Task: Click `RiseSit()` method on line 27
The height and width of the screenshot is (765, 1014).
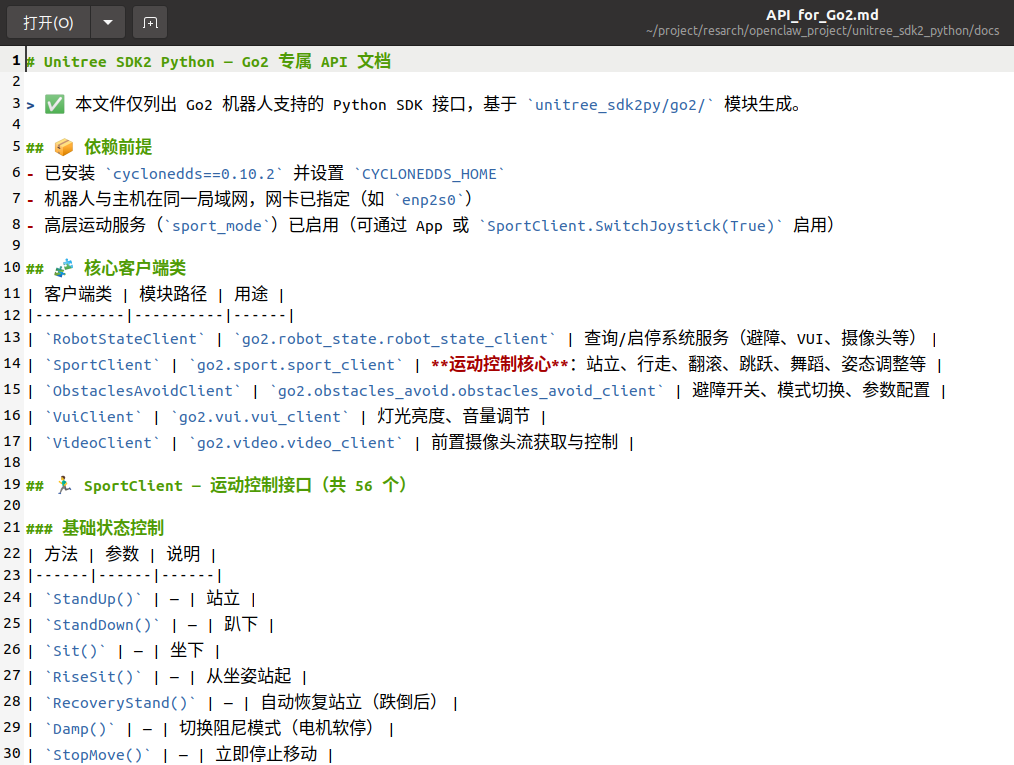Action: coord(92,676)
